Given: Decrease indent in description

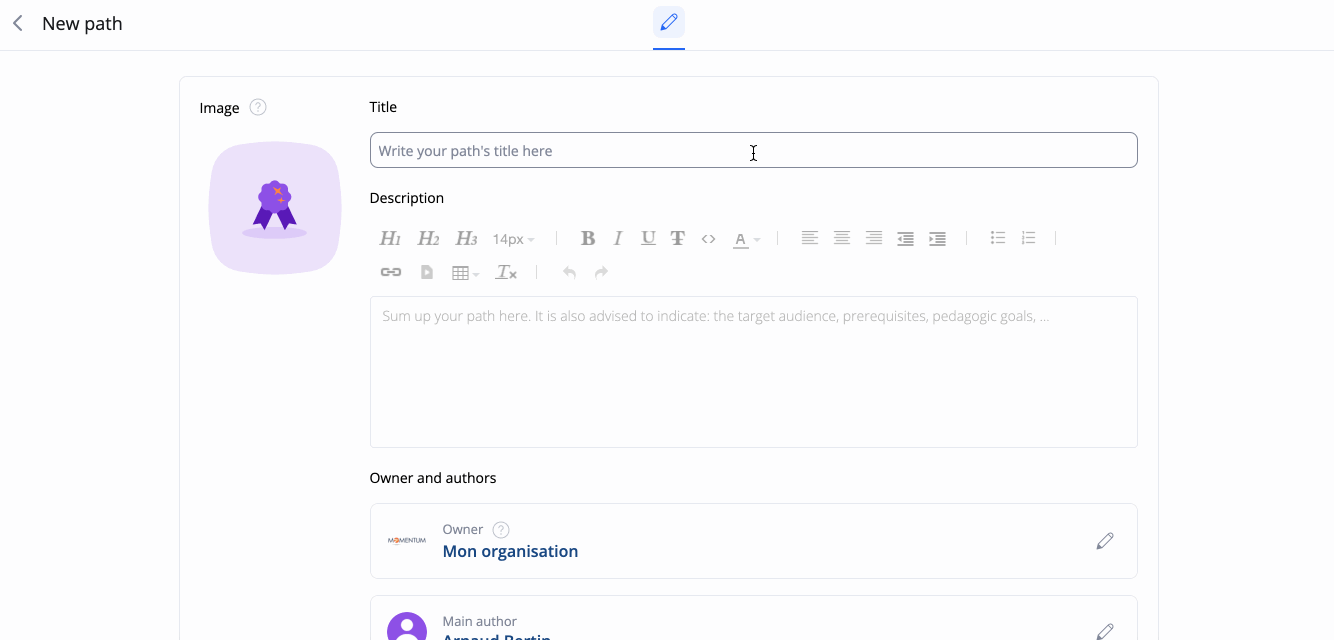Looking at the screenshot, I should [905, 239].
